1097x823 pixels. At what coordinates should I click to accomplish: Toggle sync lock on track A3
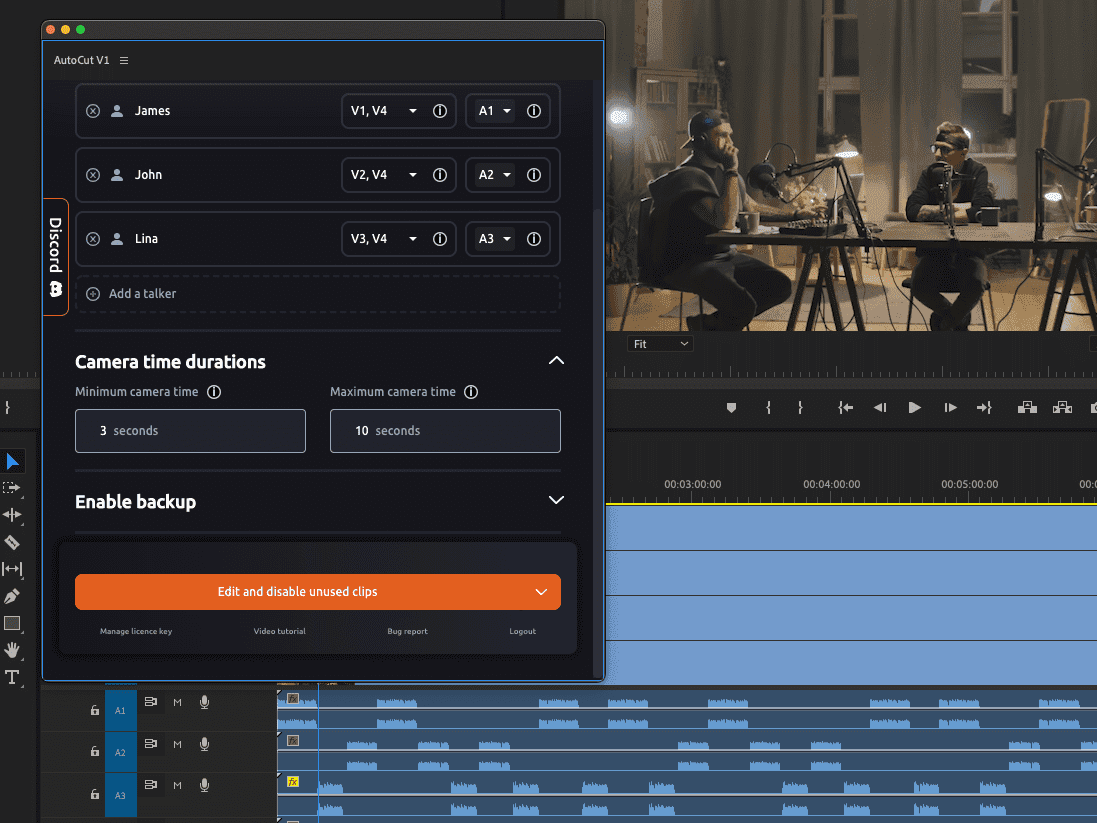[x=150, y=785]
